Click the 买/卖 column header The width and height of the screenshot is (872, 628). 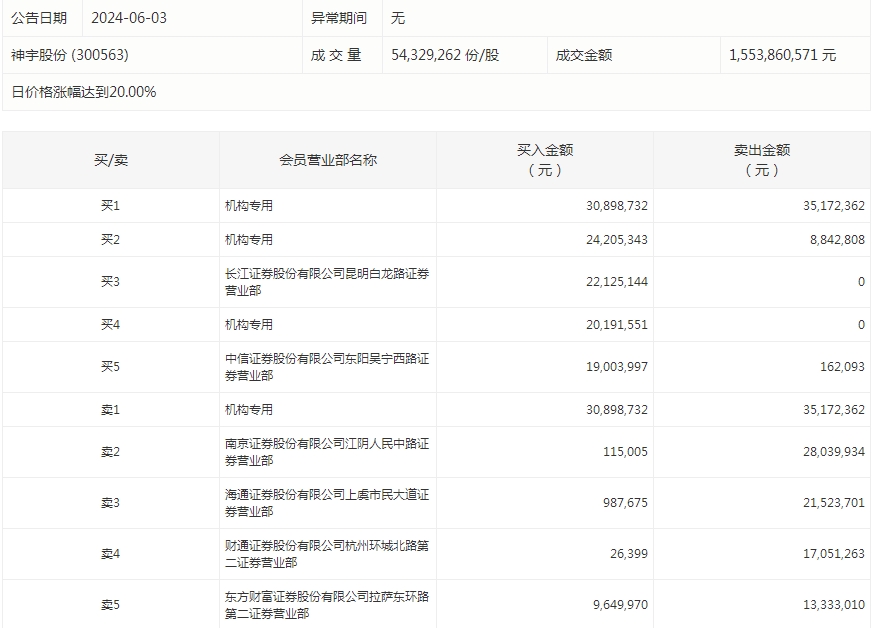click(110, 160)
